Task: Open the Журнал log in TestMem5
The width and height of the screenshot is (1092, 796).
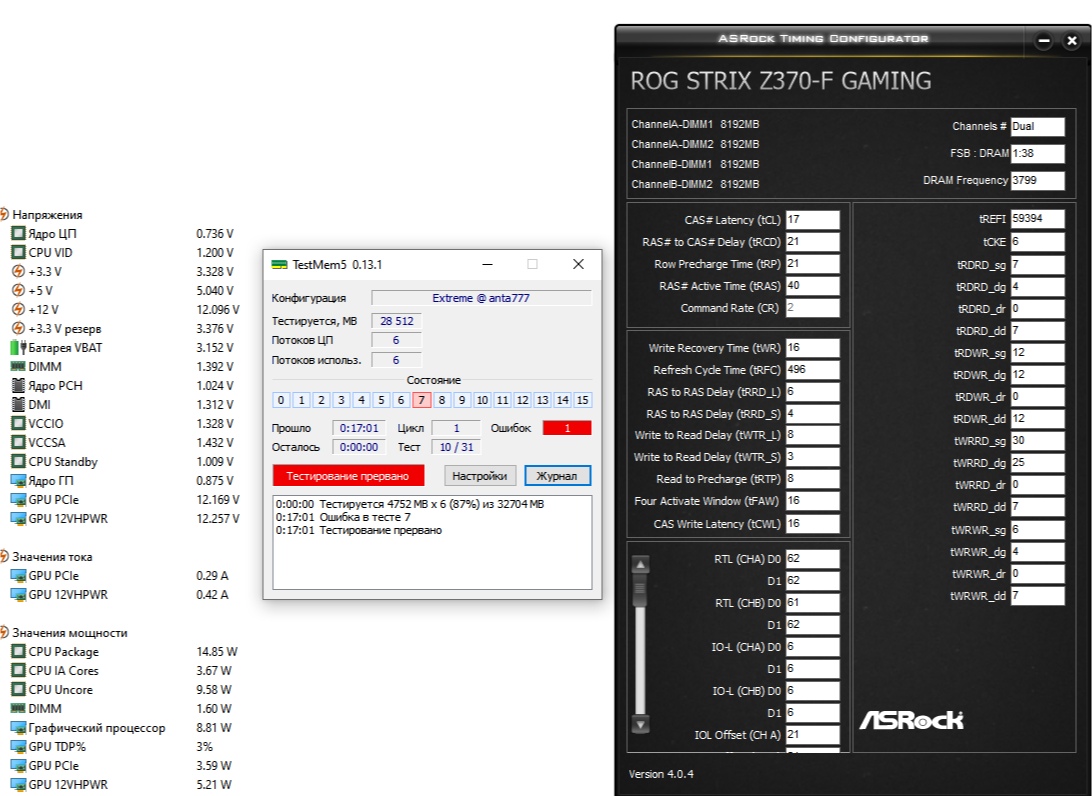Action: click(x=557, y=476)
